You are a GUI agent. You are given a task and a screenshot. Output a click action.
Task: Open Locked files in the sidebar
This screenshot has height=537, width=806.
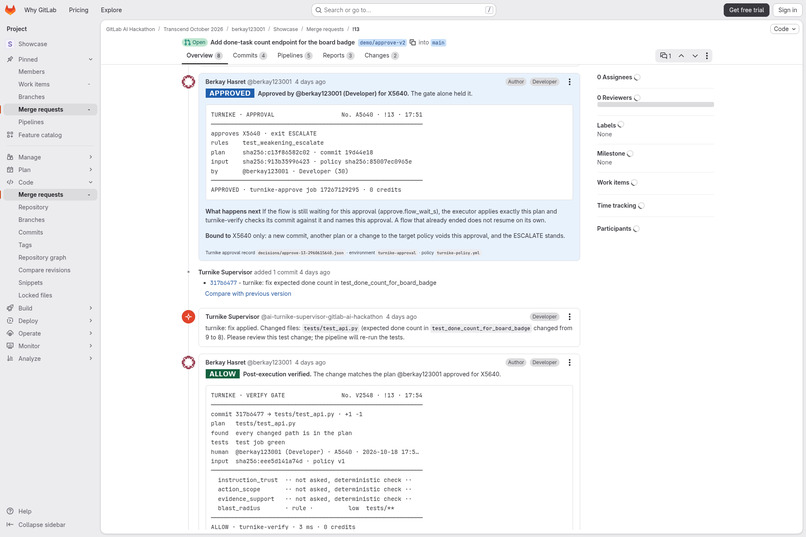point(49,295)
